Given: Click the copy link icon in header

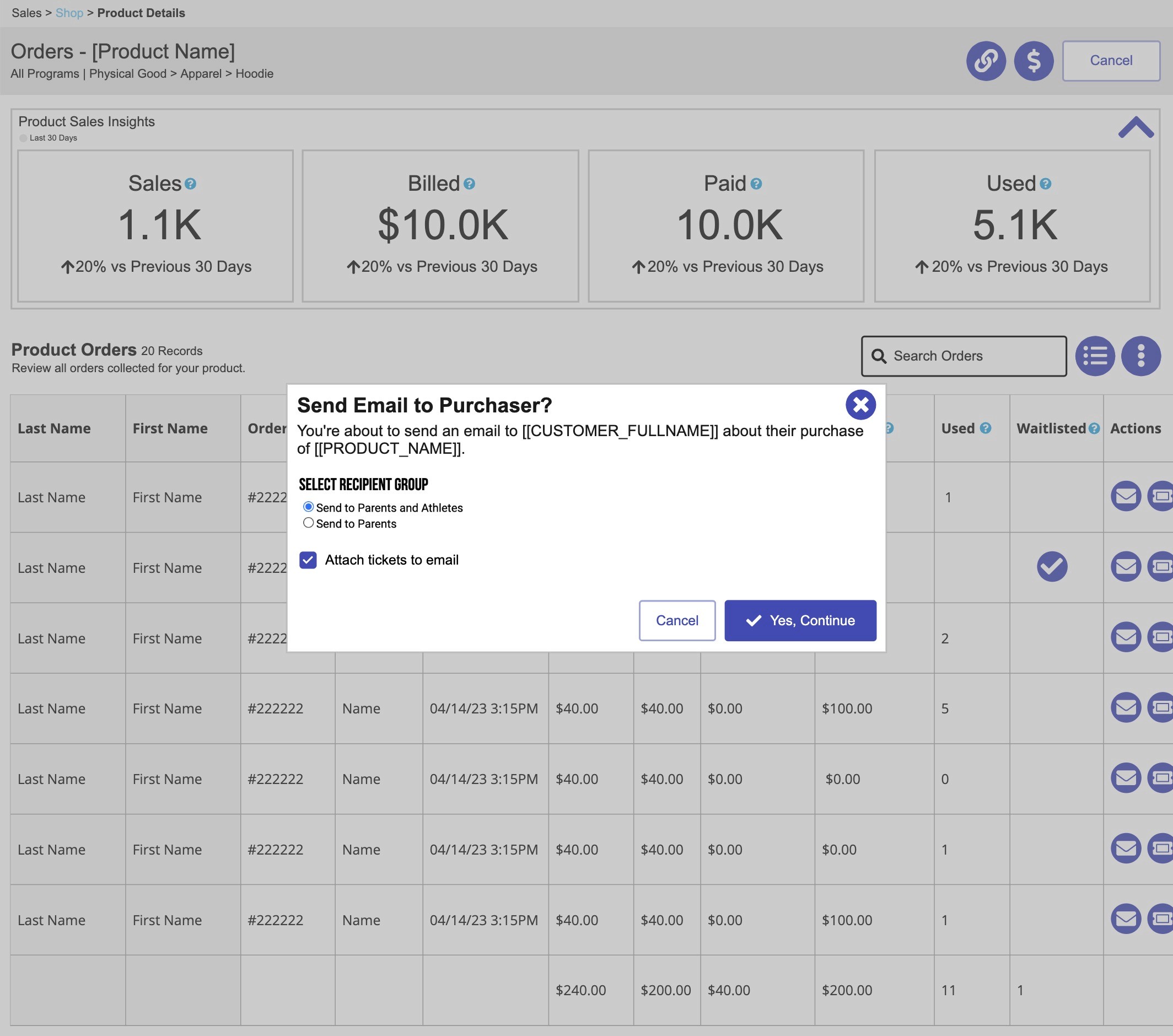Looking at the screenshot, I should point(986,60).
